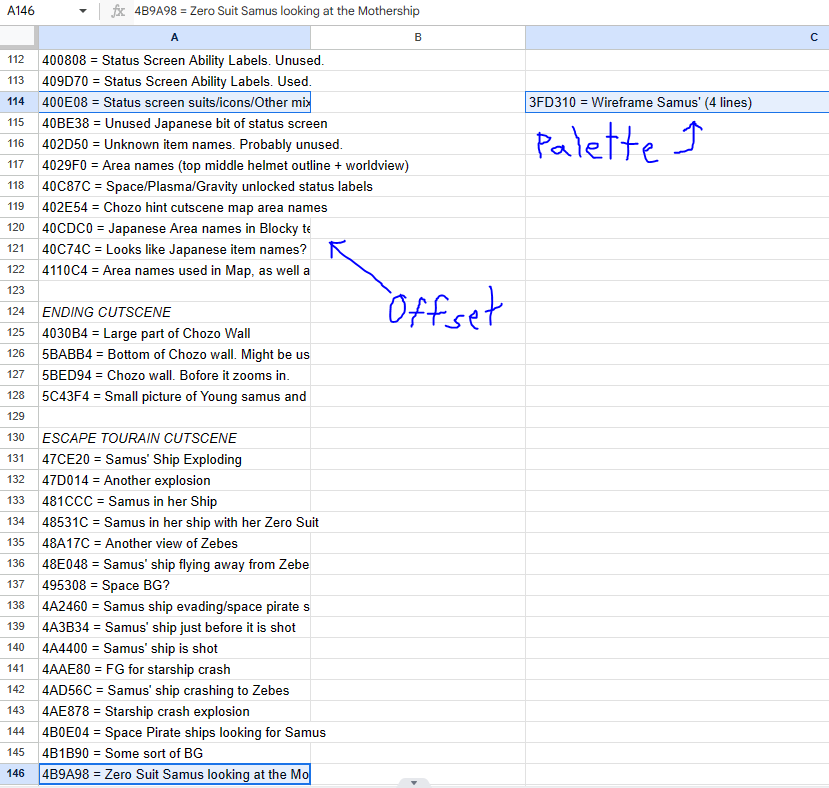Select column B header
829x788 pixels.
click(418, 38)
